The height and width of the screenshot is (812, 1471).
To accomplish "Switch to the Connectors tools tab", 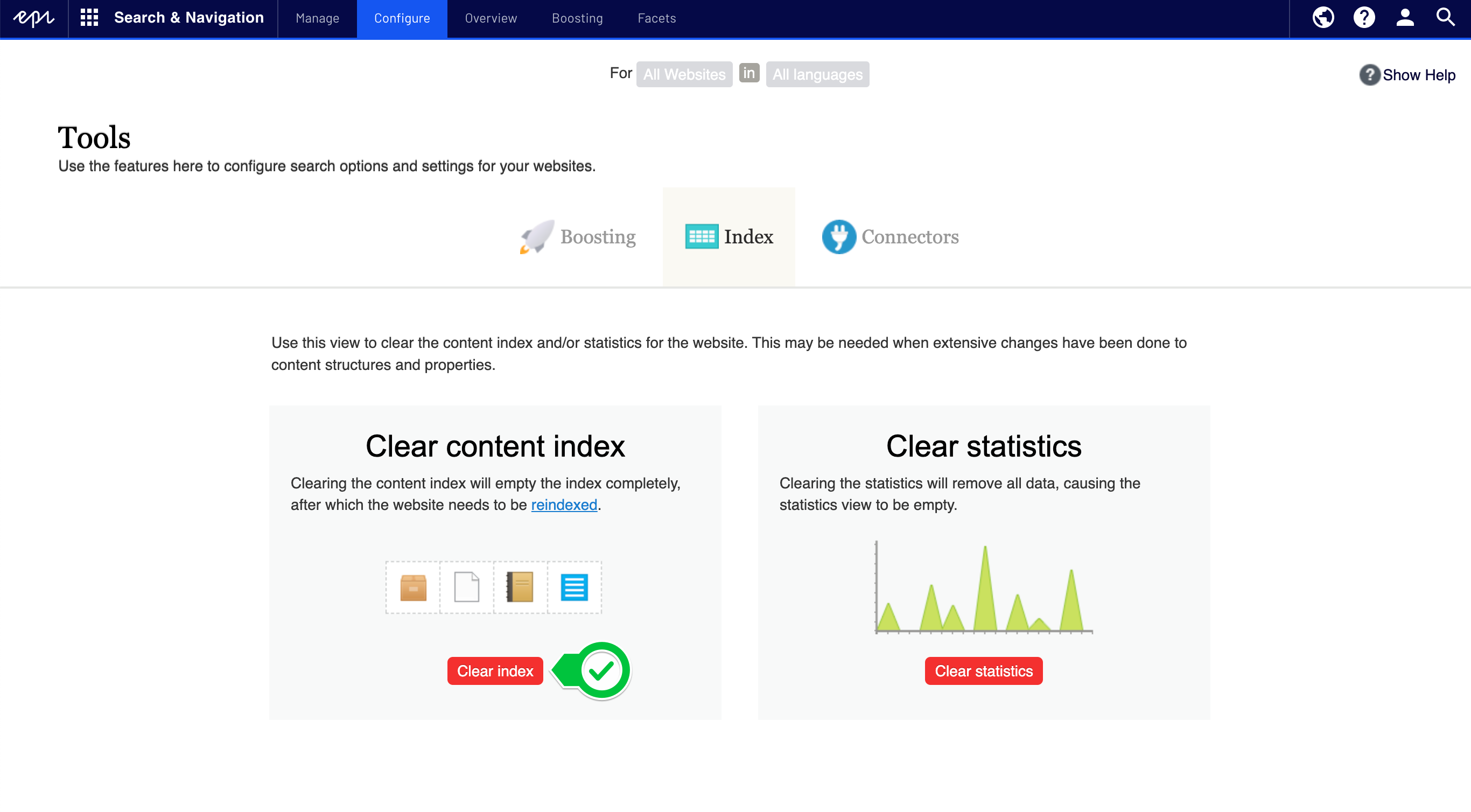I will click(x=890, y=236).
